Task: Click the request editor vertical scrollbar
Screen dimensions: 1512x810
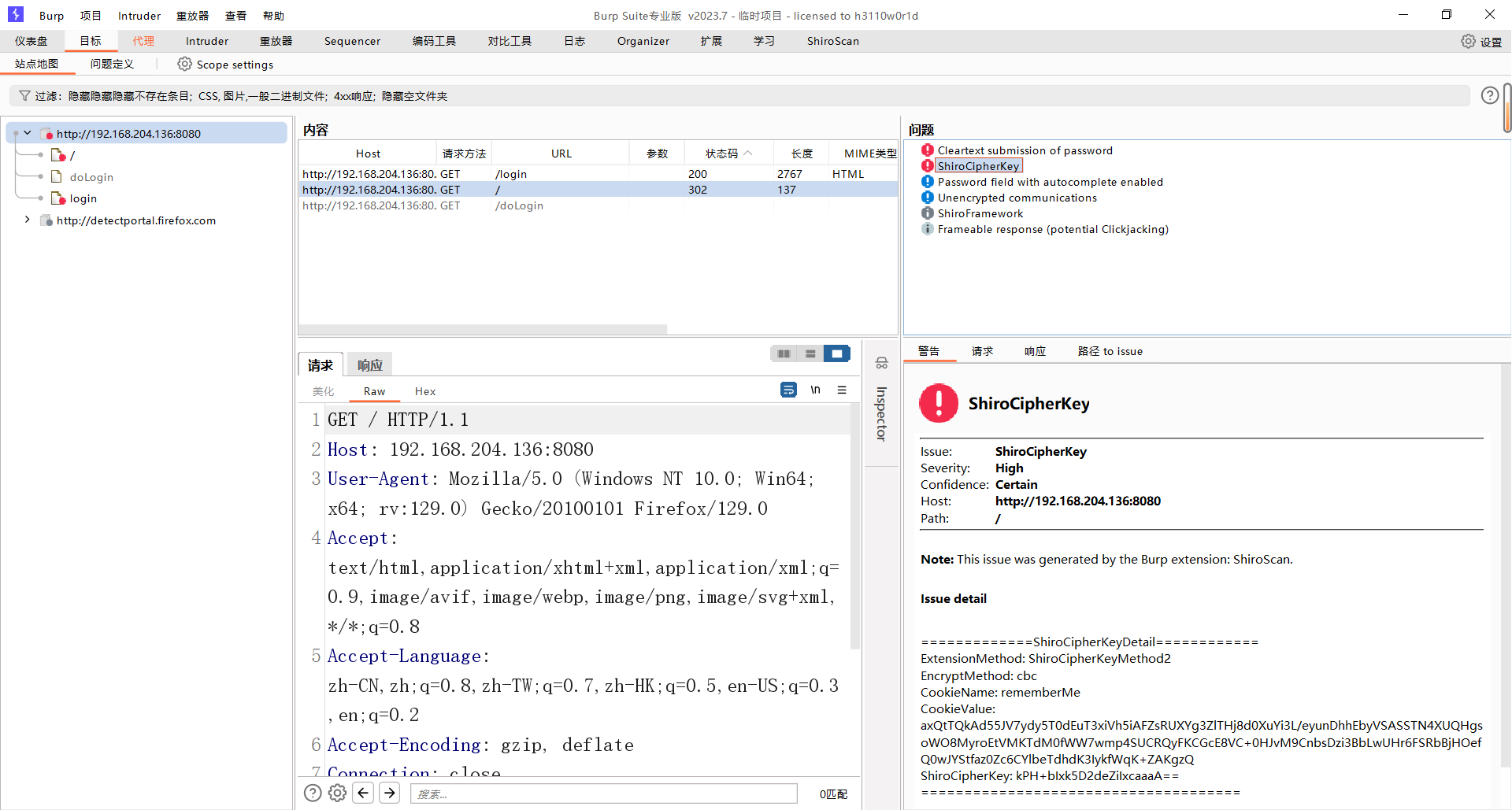Action: click(x=854, y=527)
